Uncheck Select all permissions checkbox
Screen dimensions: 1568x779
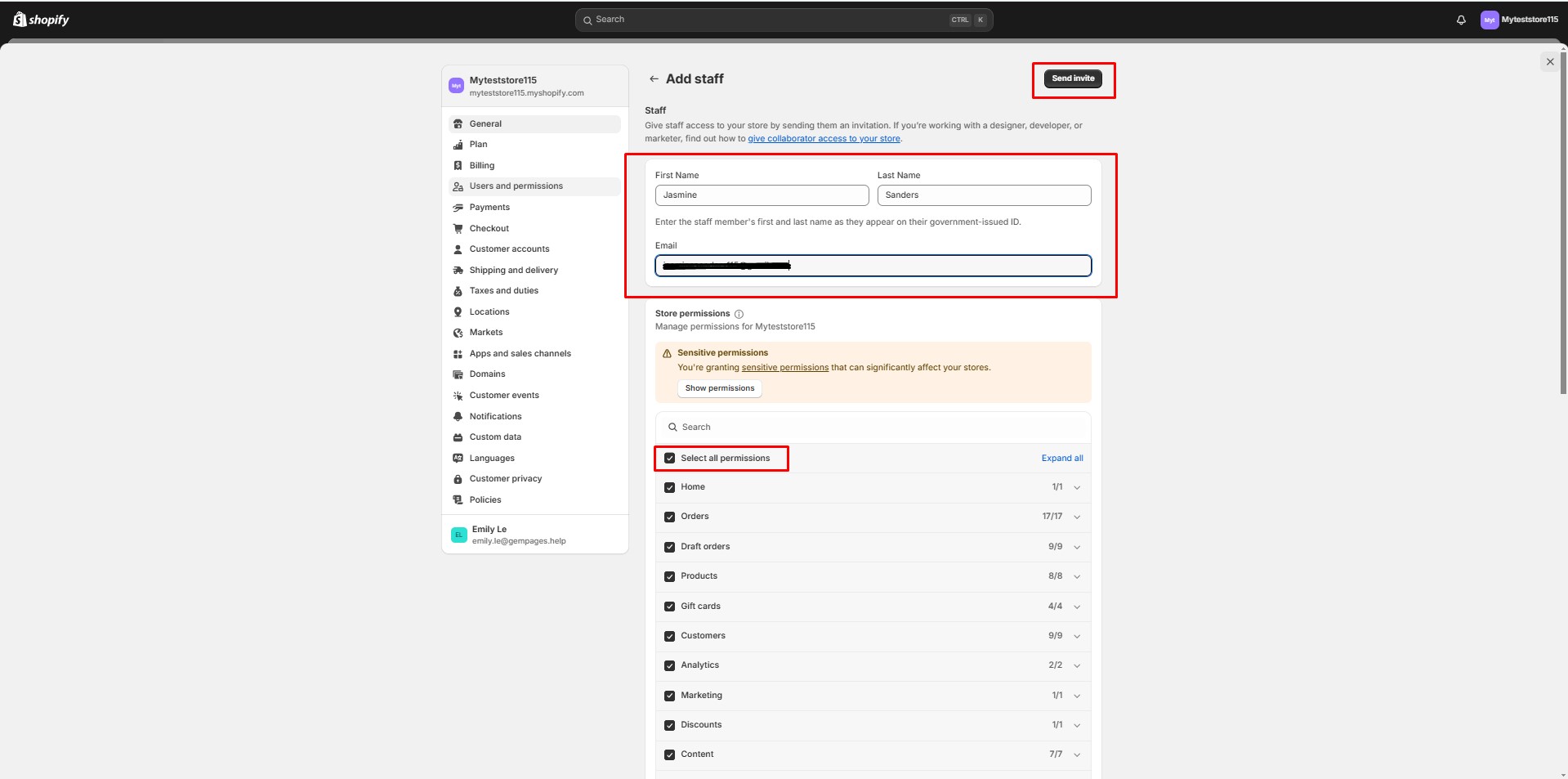[670, 459]
